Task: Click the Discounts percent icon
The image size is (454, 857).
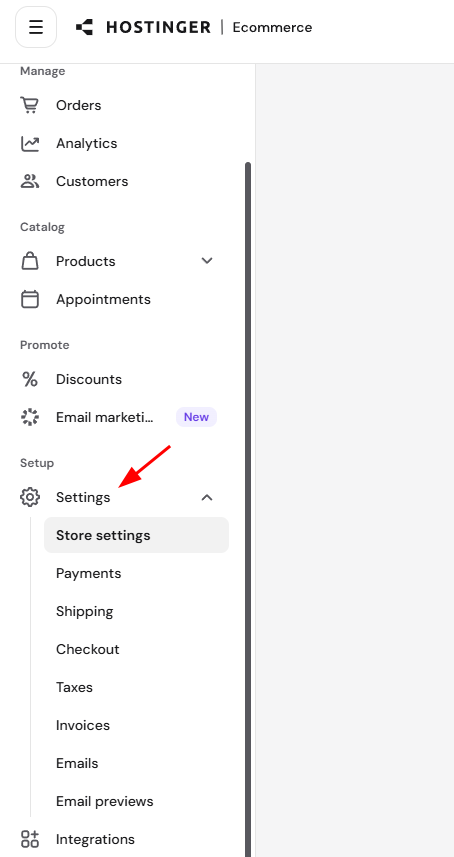Action: coord(30,379)
